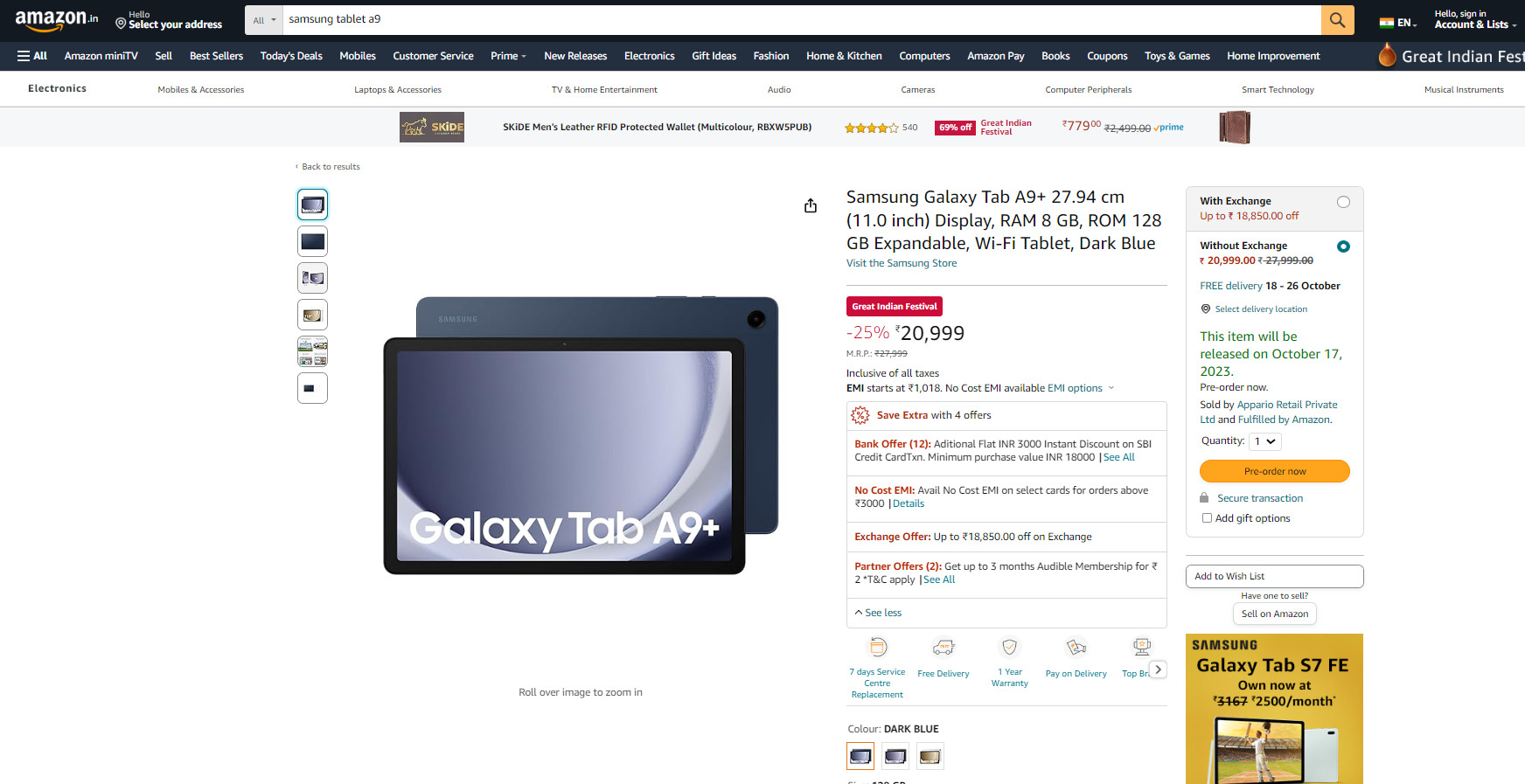Viewport: 1525px width, 784px height.
Task: Select the With Exchange radio option
Action: click(1343, 202)
